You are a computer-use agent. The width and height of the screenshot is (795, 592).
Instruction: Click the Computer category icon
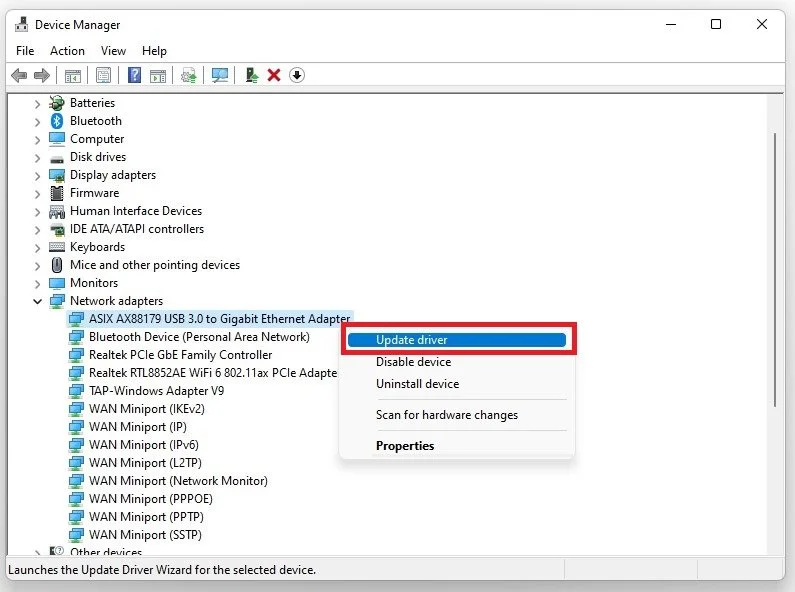57,139
